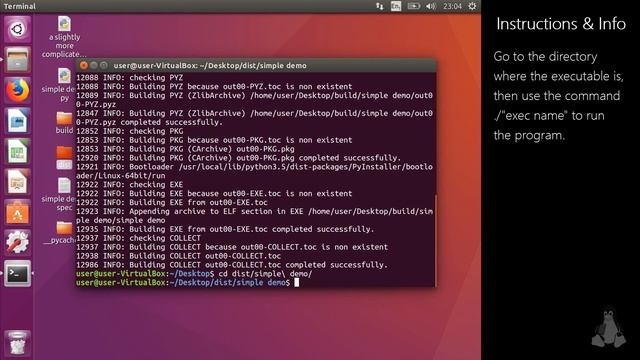The width and height of the screenshot is (640, 360).
Task: Maximize the terminal window
Action: (104, 65)
